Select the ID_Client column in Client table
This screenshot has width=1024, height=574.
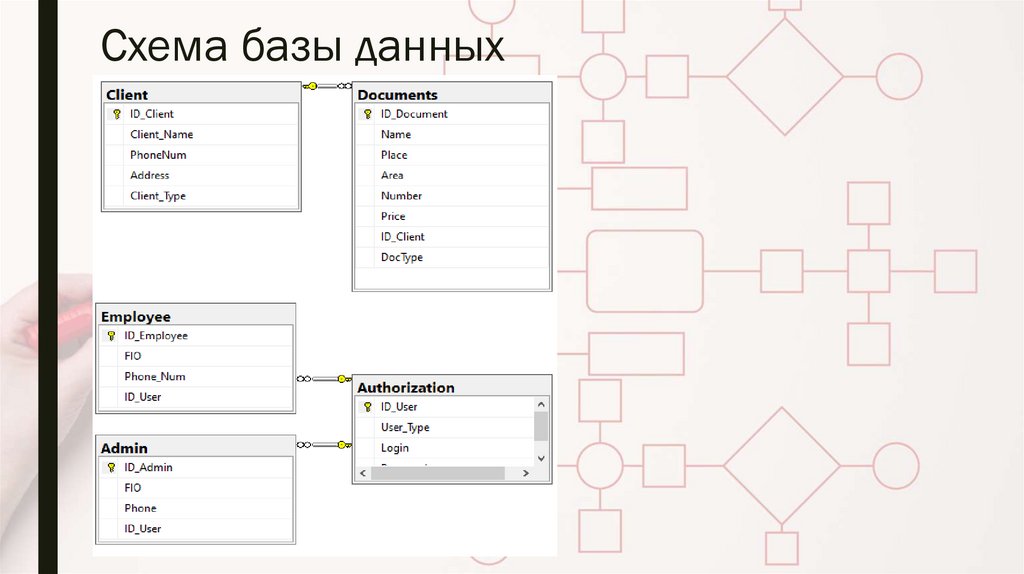pos(201,114)
